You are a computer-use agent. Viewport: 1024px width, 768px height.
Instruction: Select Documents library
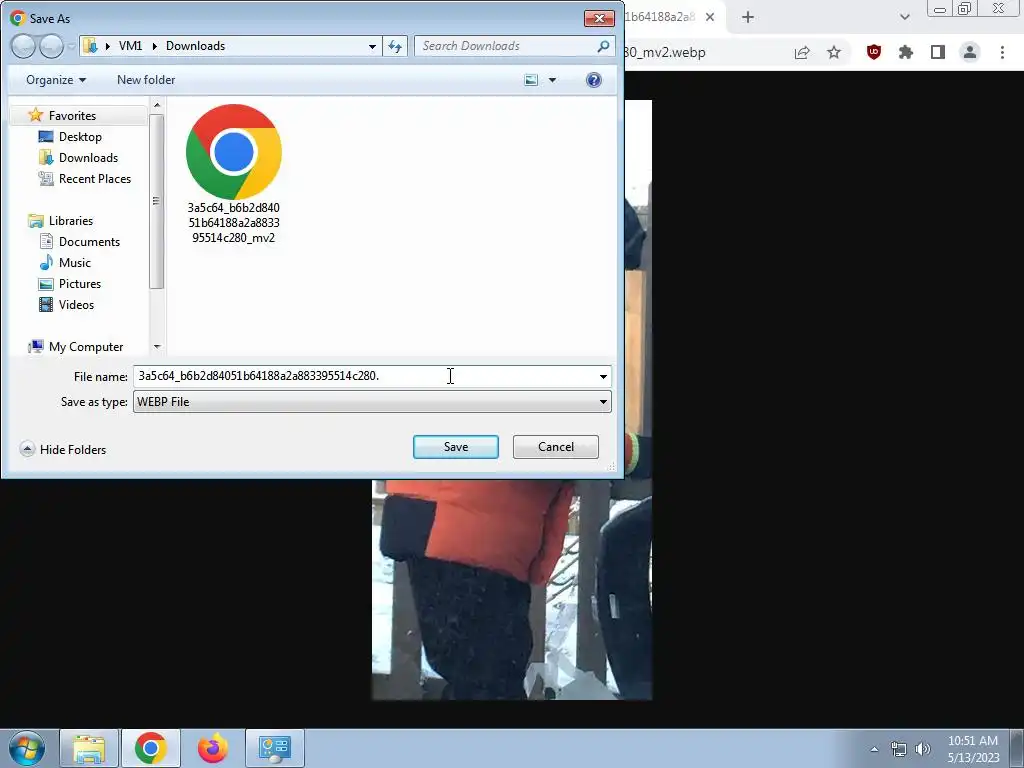tap(89, 242)
